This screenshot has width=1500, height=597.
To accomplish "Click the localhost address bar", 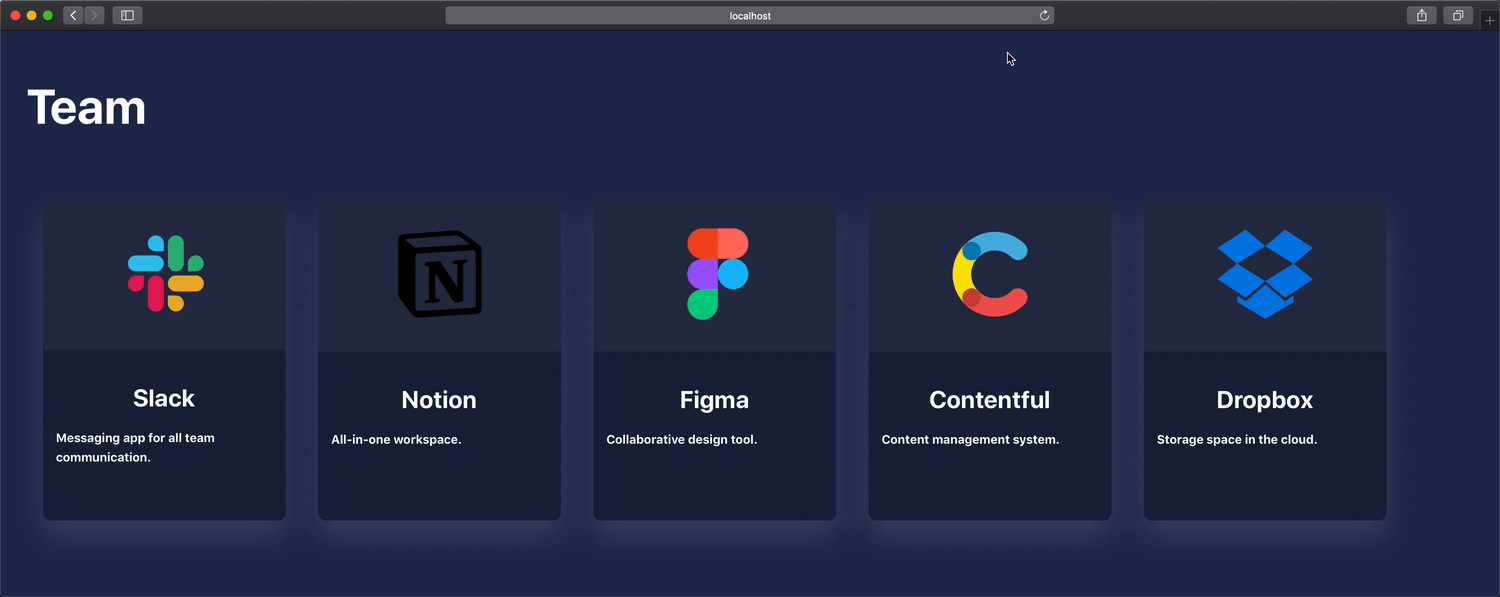I will (x=750, y=15).
